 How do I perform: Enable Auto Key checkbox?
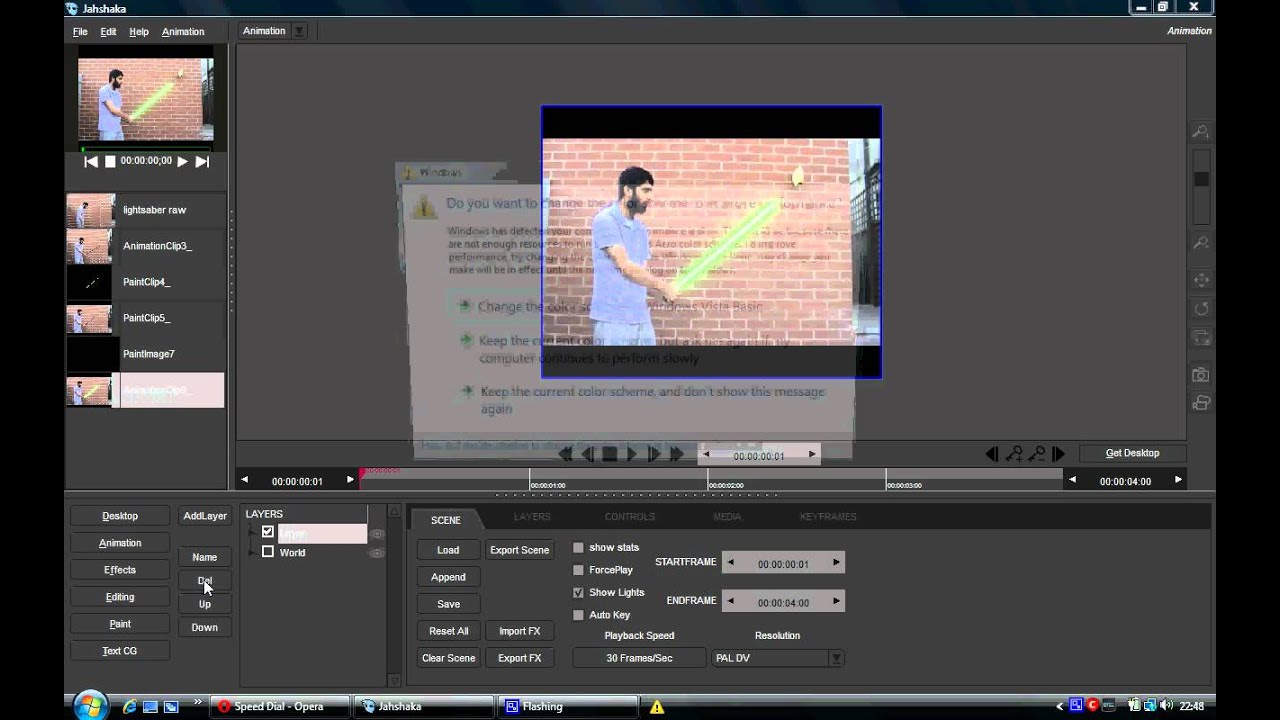(578, 615)
